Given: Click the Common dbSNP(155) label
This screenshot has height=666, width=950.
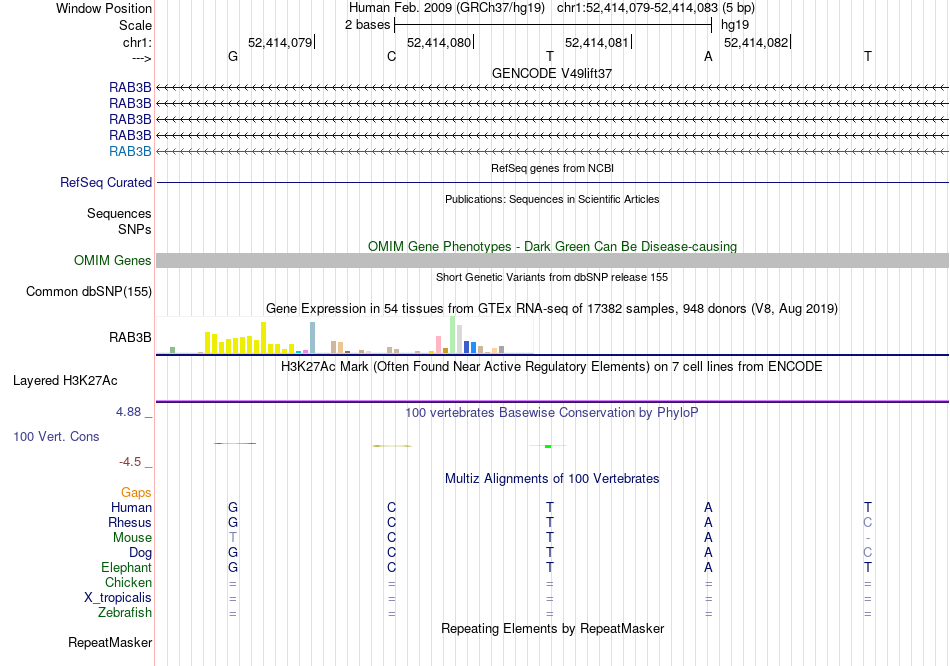Looking at the screenshot, I should point(89,291).
